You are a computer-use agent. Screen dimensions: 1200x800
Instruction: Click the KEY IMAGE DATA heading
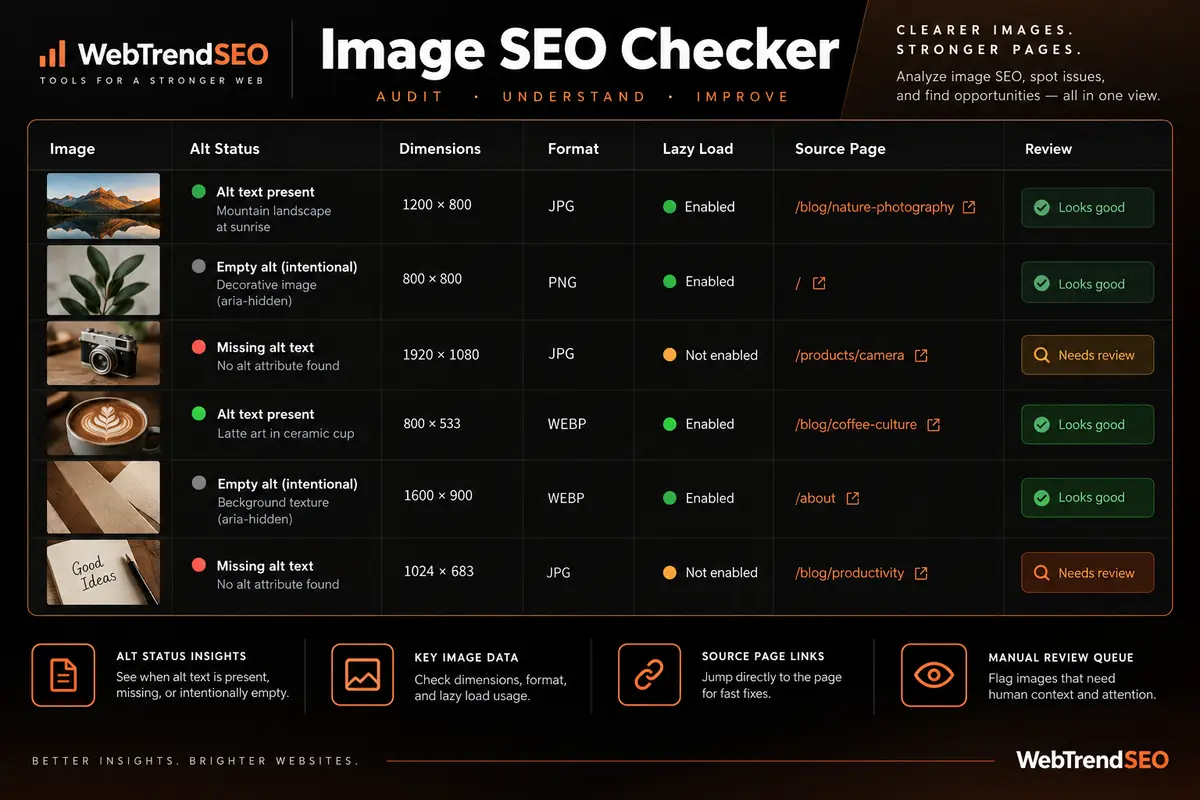(466, 658)
